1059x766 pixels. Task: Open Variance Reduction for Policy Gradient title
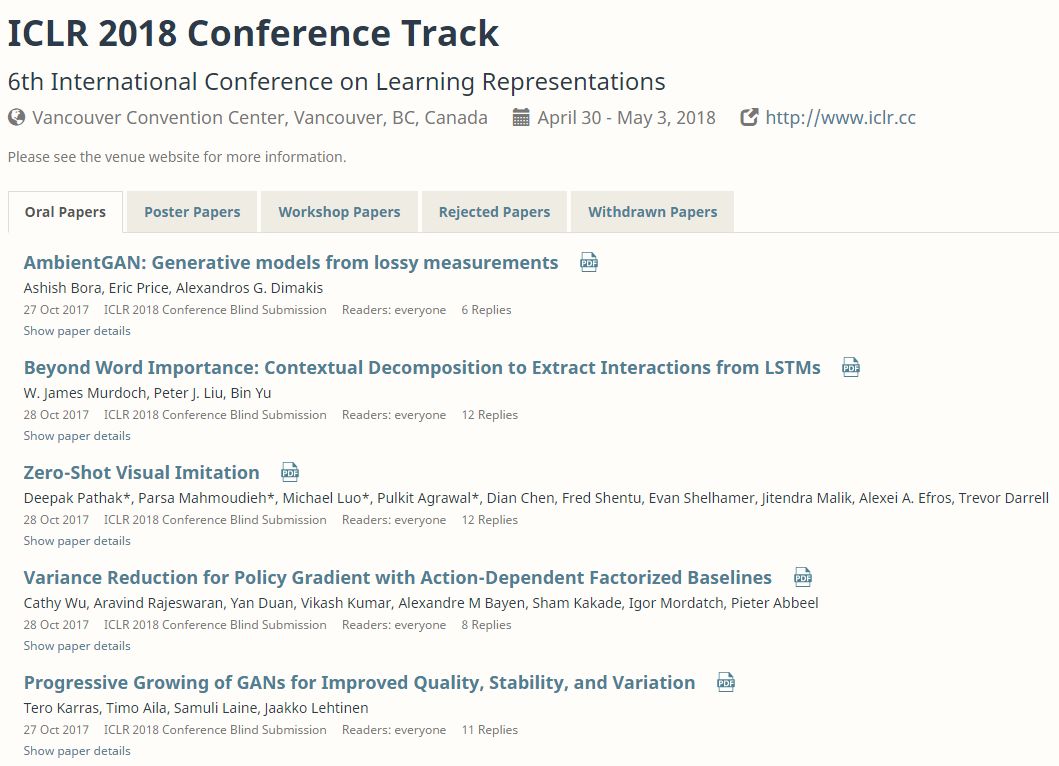click(x=398, y=578)
